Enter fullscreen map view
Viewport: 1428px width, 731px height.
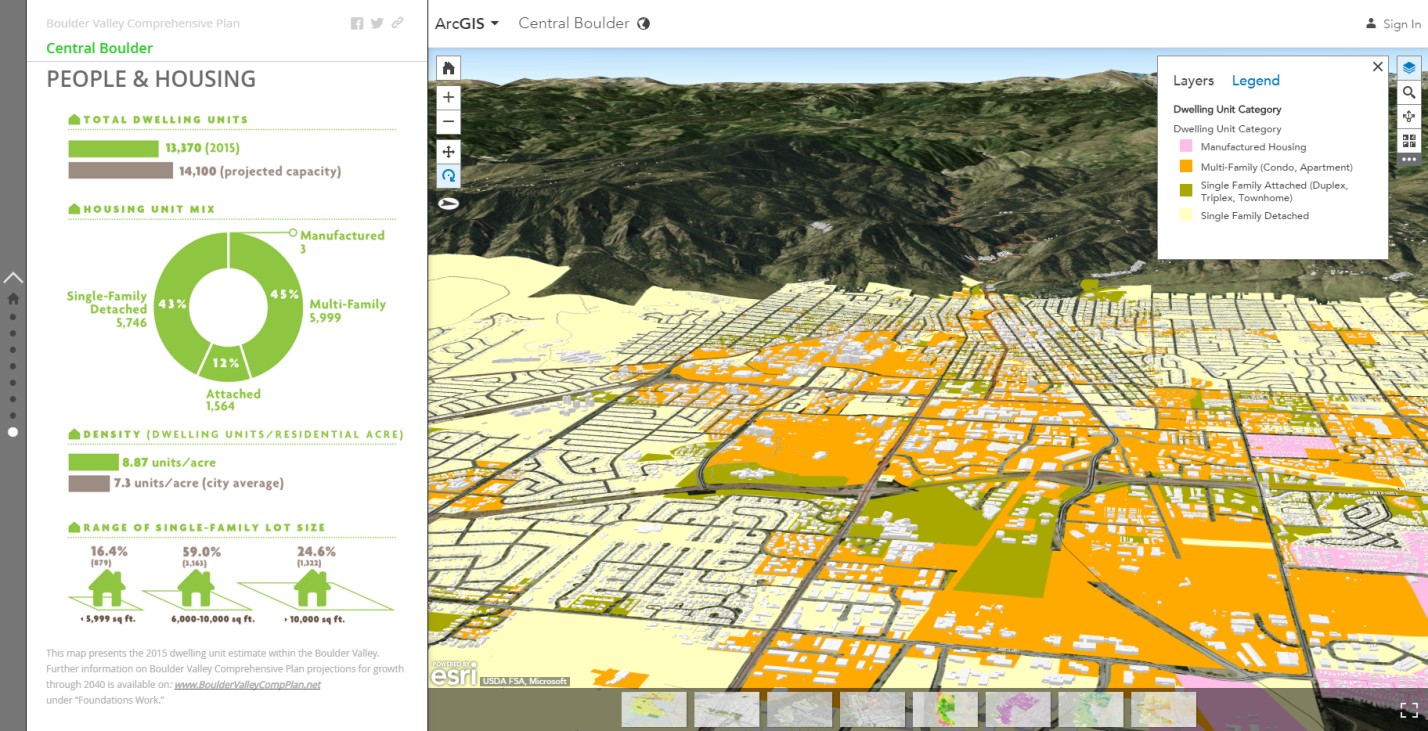click(1408, 711)
